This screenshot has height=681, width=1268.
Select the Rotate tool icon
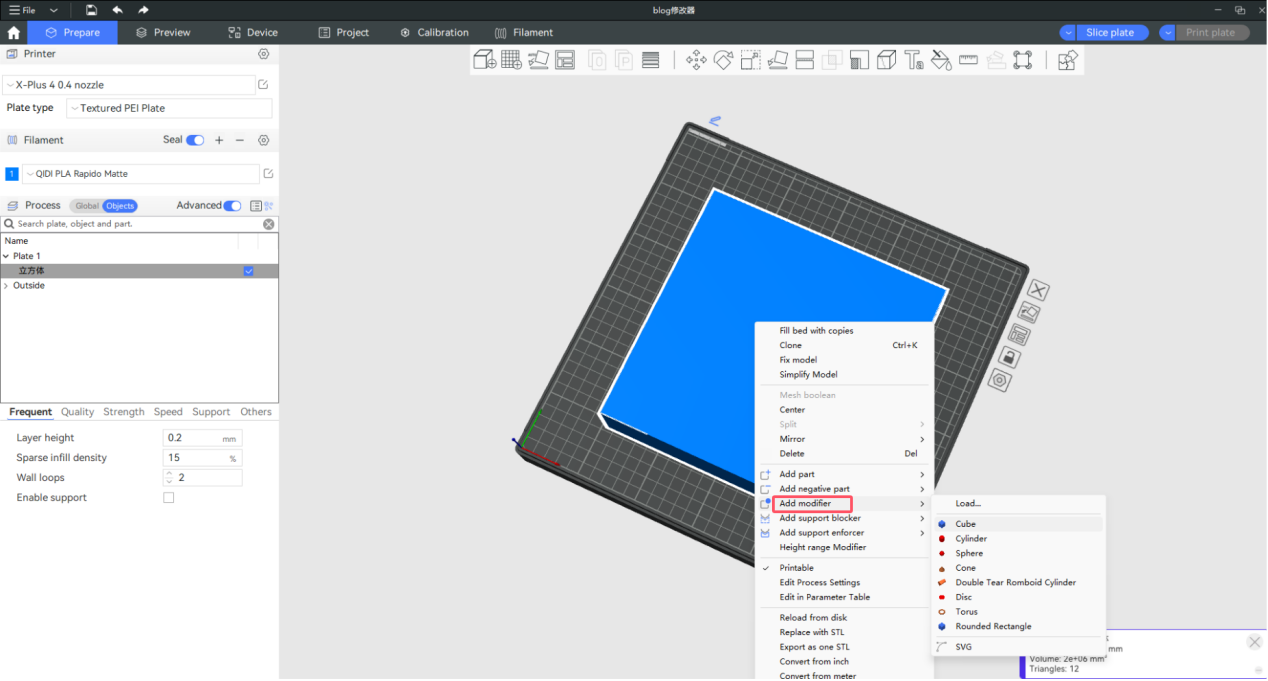[x=723, y=60]
